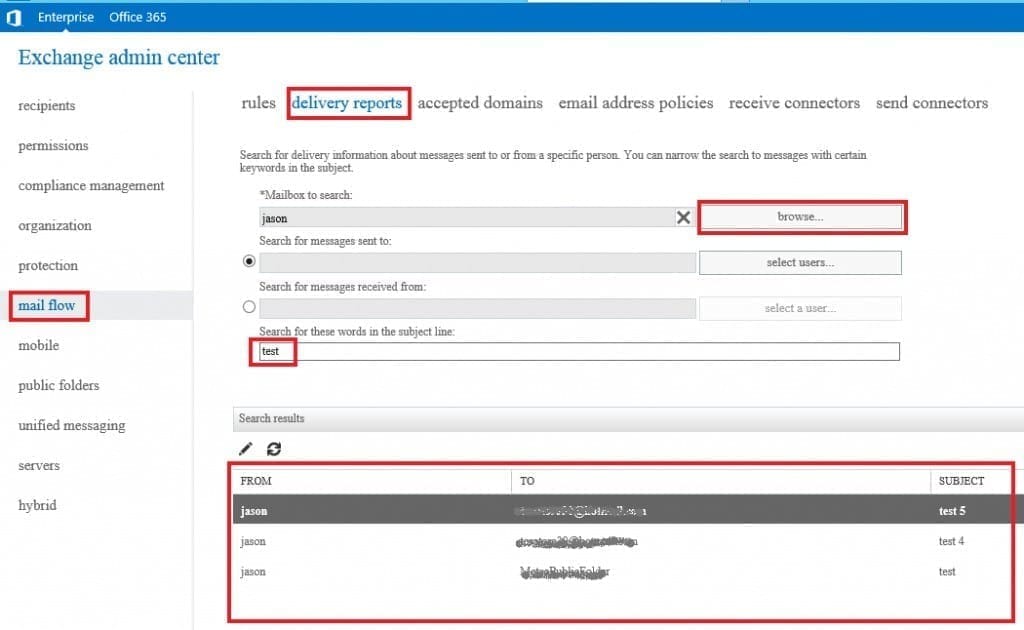Click the Office logo icon in header
This screenshot has height=630, width=1024.
coord(14,18)
